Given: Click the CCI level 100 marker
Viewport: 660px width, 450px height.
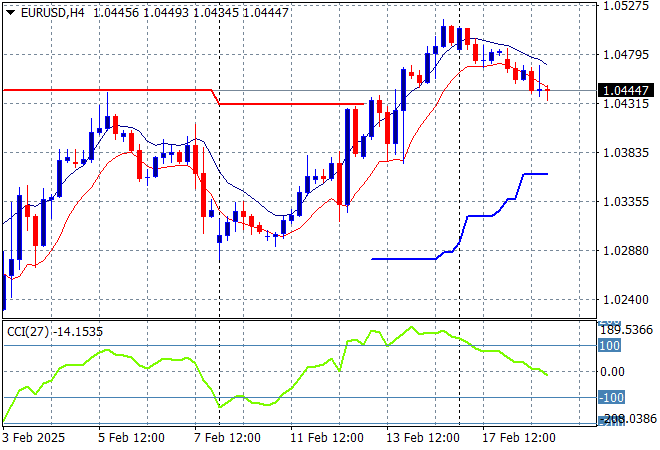Looking at the screenshot, I should (610, 345).
